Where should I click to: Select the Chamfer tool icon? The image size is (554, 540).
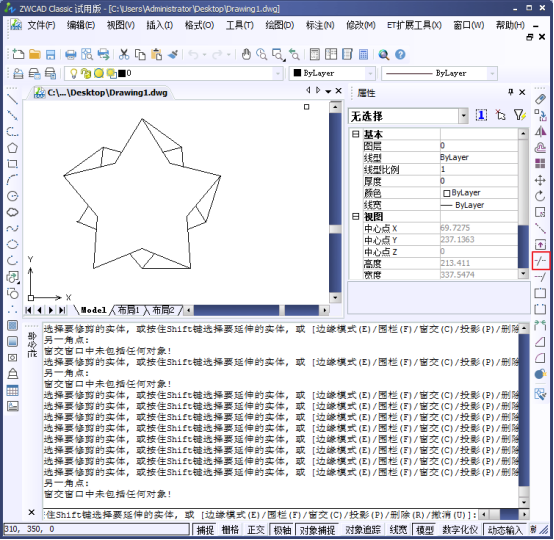point(540,342)
